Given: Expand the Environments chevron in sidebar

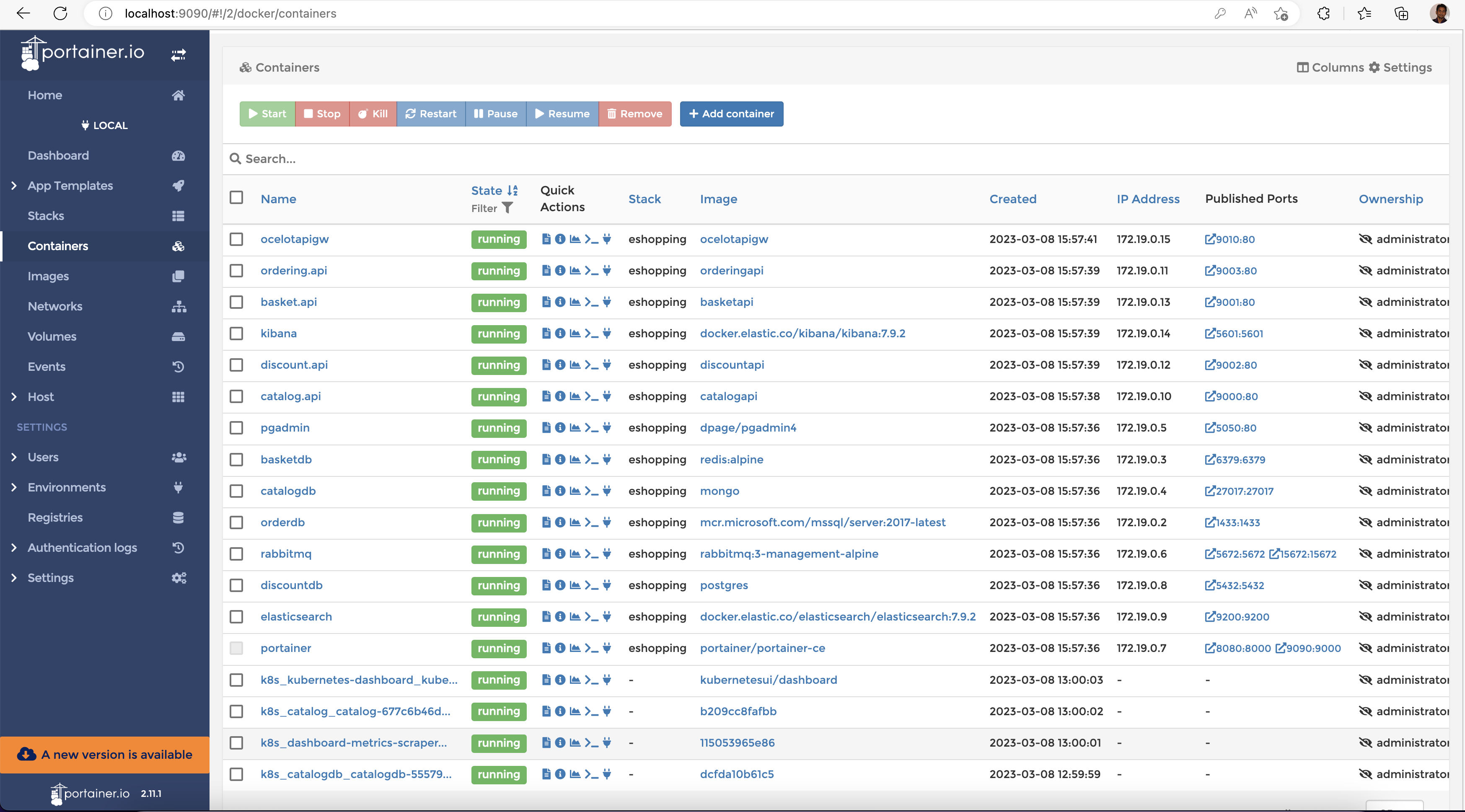Looking at the screenshot, I should [x=14, y=487].
